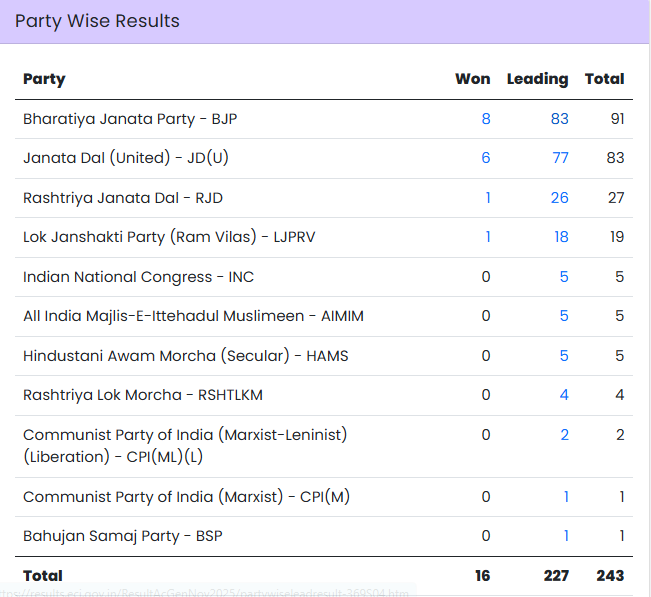The height and width of the screenshot is (597, 651).
Task: Click RSHTLKM total value 4
Action: coord(619,394)
